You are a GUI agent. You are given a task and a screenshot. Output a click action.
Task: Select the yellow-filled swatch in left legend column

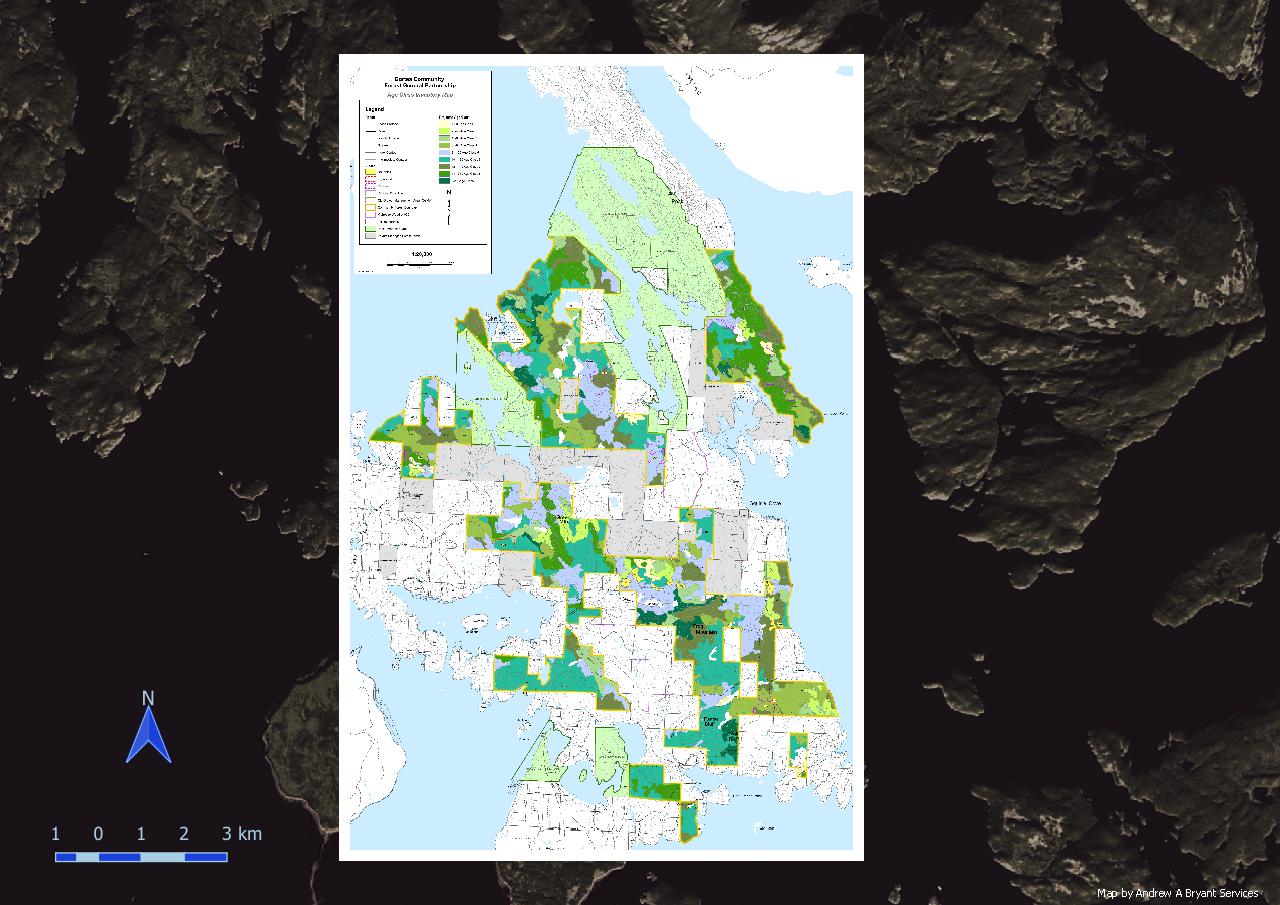click(369, 172)
